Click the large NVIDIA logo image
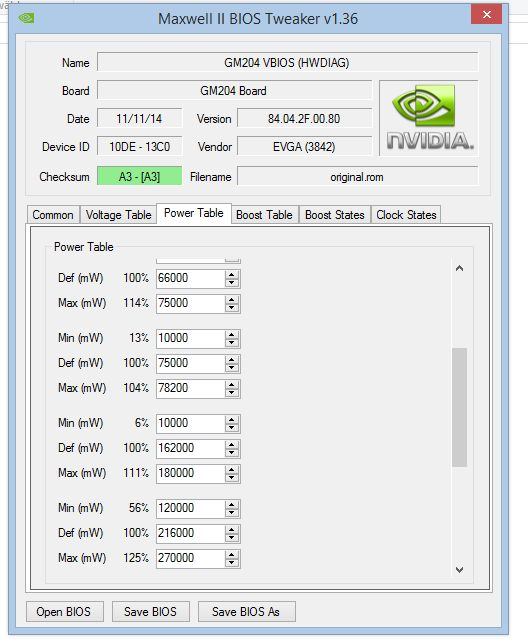The height and width of the screenshot is (644, 528). (x=429, y=118)
